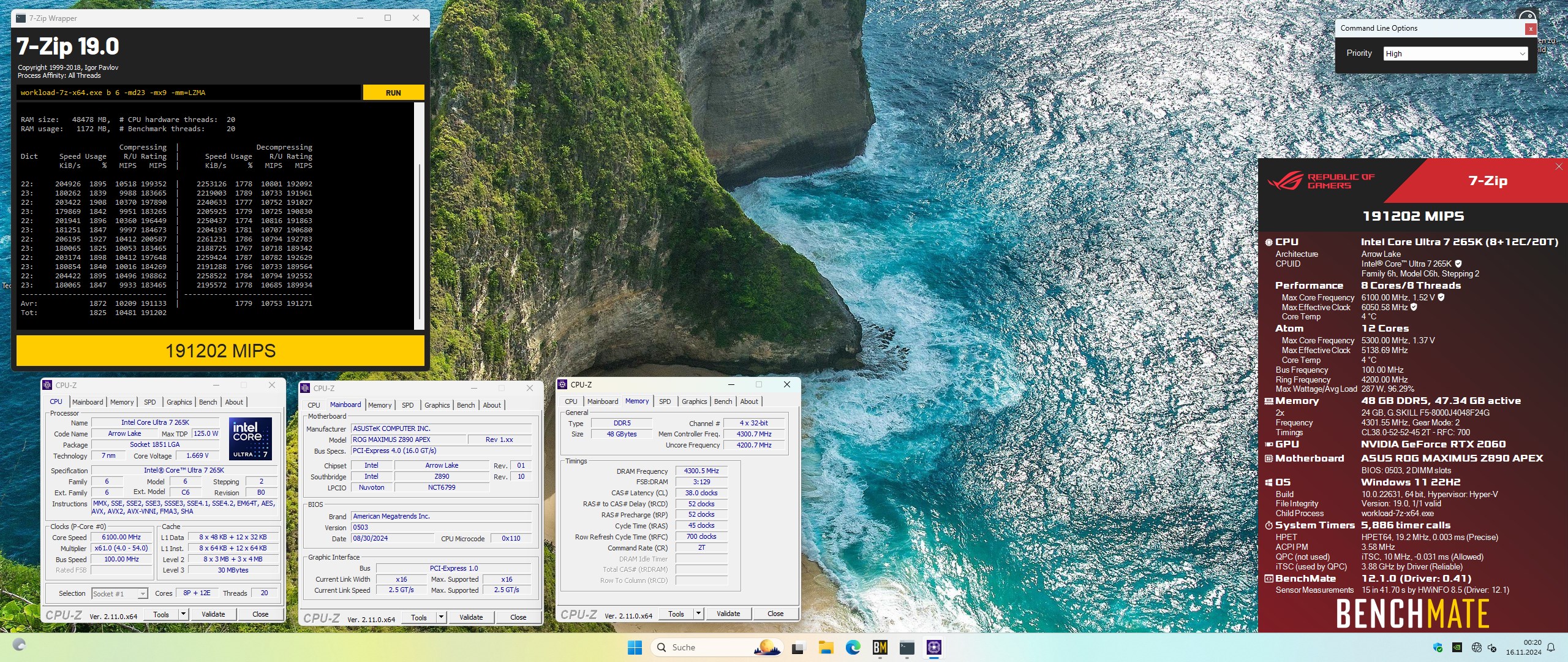The height and width of the screenshot is (662, 1568).
Task: Open the Priority dropdown set to High
Action: 1455,54
